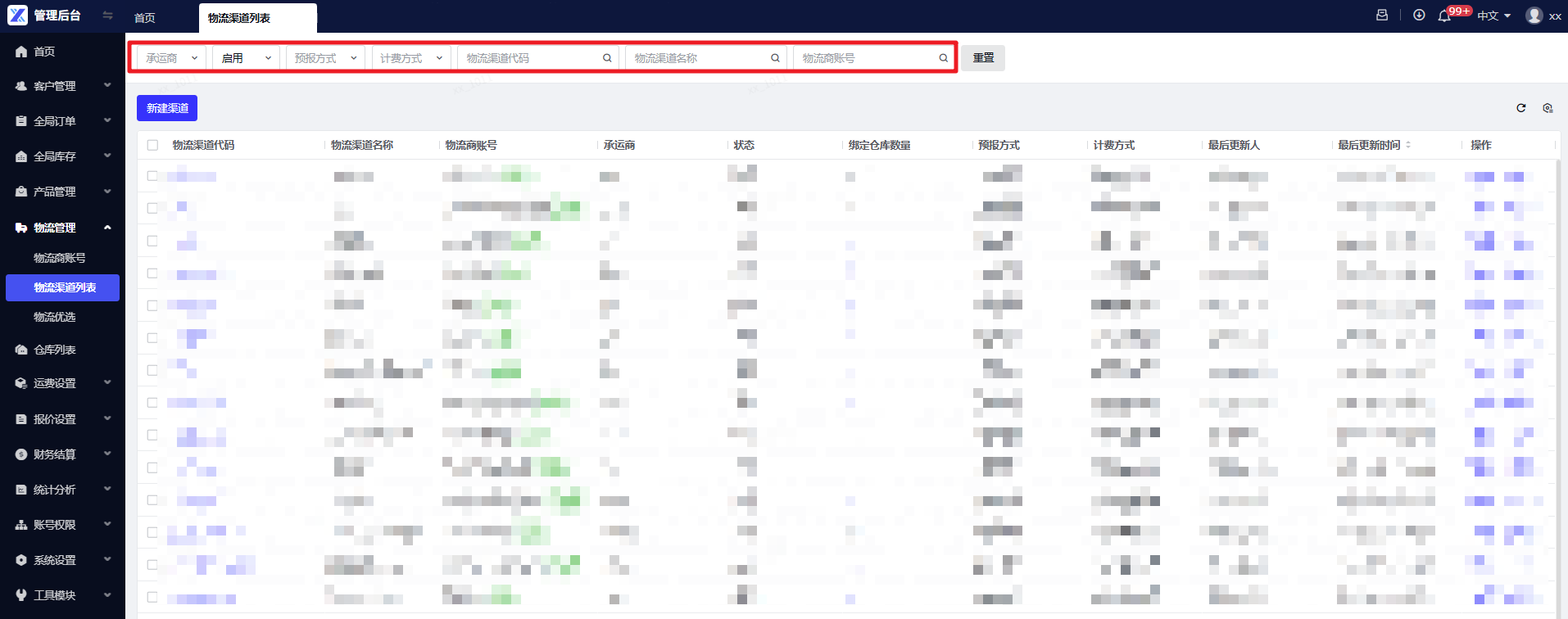The height and width of the screenshot is (619, 1568).
Task: Sort by 最后更新时间 using sort arrows
Action: 1408,145
